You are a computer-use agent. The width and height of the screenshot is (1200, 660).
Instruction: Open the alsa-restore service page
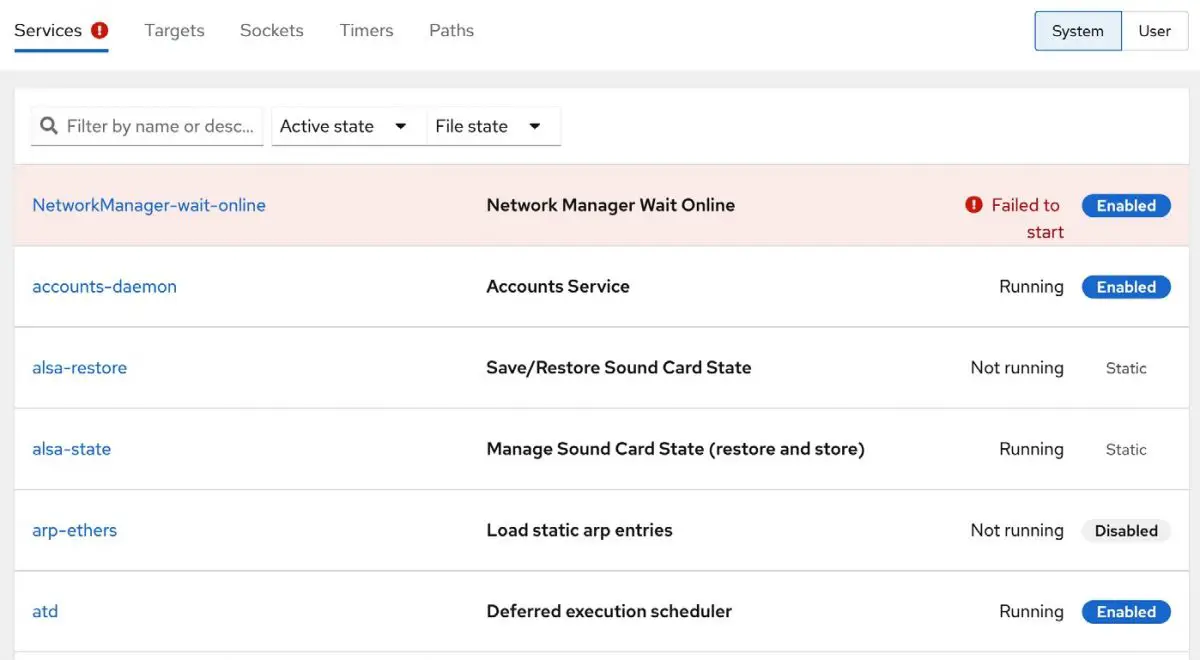point(79,367)
